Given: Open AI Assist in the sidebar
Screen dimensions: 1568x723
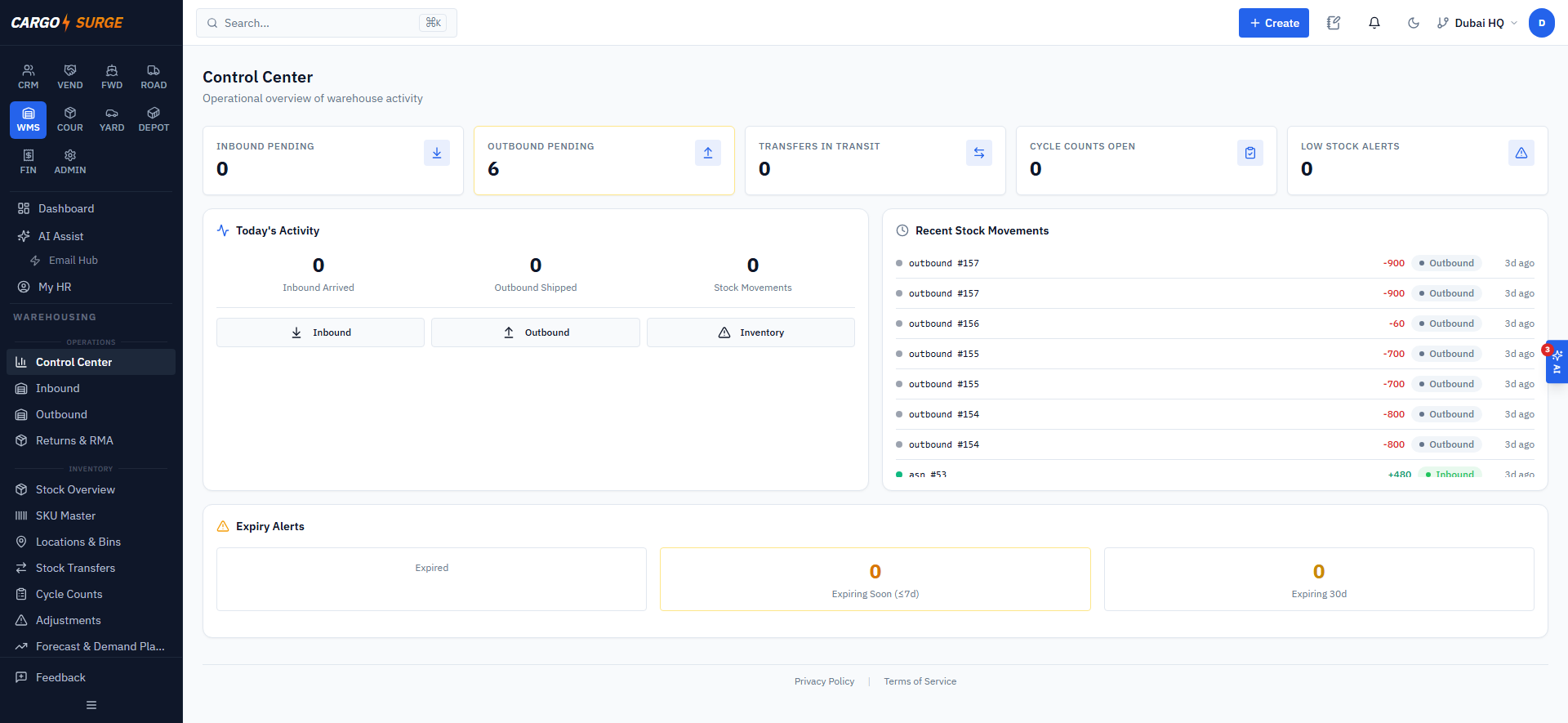Looking at the screenshot, I should 91,236.
